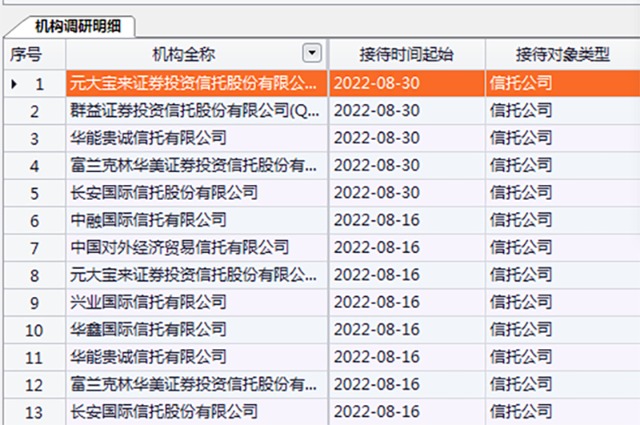This screenshot has width=640, height=425.
Task: Open the 机构全称 column filter dropdown
Action: pyautogui.click(x=312, y=53)
